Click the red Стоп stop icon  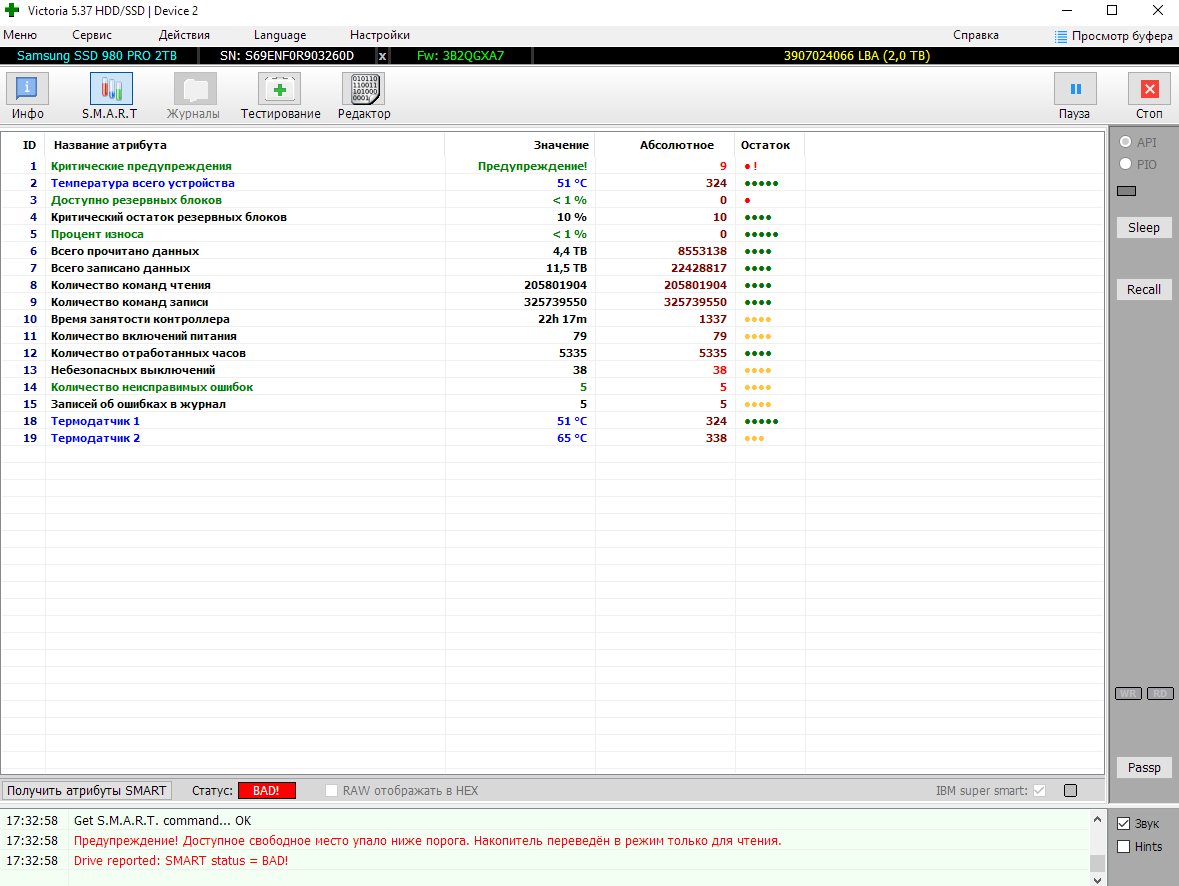(x=1149, y=89)
